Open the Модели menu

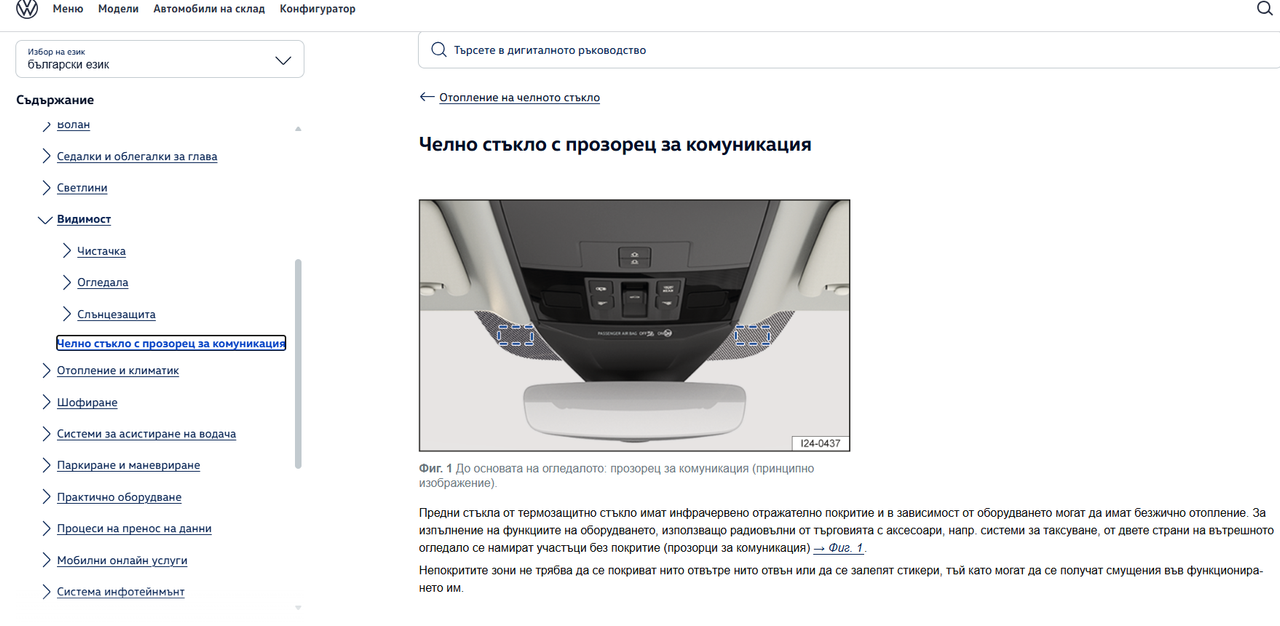tap(118, 9)
